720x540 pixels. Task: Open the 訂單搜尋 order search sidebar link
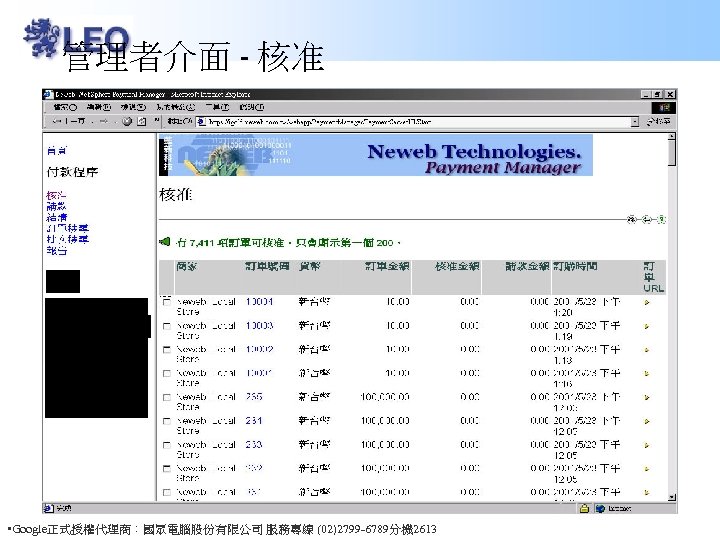pyautogui.click(x=68, y=228)
